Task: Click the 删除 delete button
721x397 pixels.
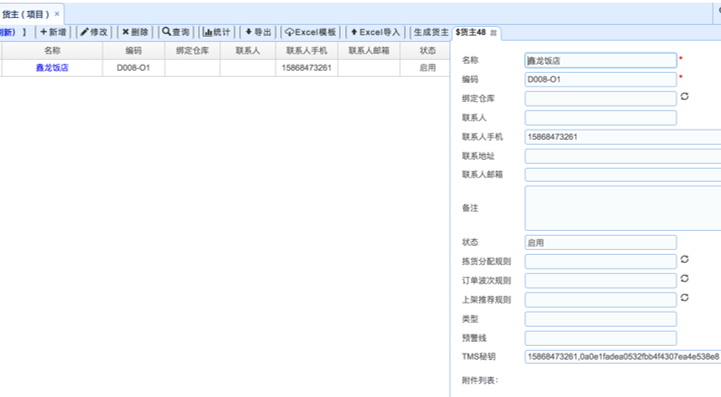Action: (135, 32)
